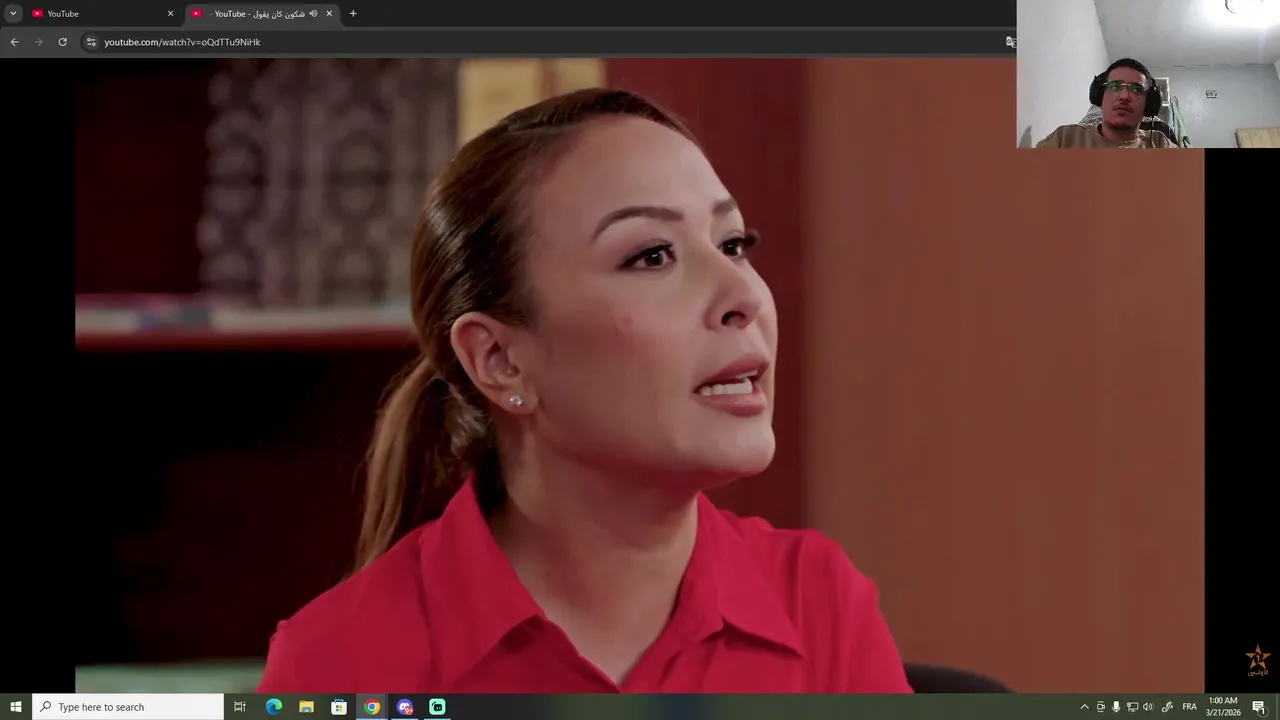Image resolution: width=1280 pixels, height=720 pixels.
Task: Open the tab search dropdown arrow
Action: (13, 13)
